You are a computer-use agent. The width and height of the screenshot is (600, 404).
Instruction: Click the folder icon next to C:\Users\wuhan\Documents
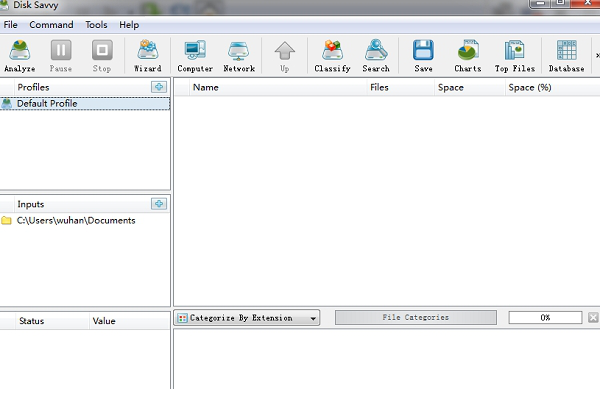(x=6, y=220)
